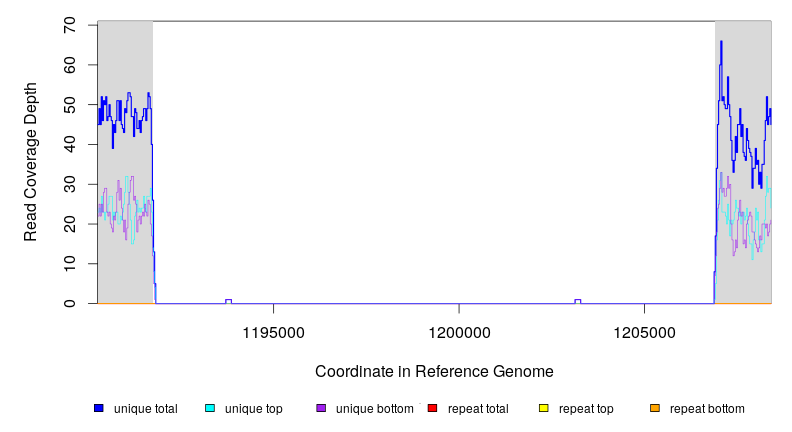Click the small coverage bump left of 1195000

[x=228, y=300]
